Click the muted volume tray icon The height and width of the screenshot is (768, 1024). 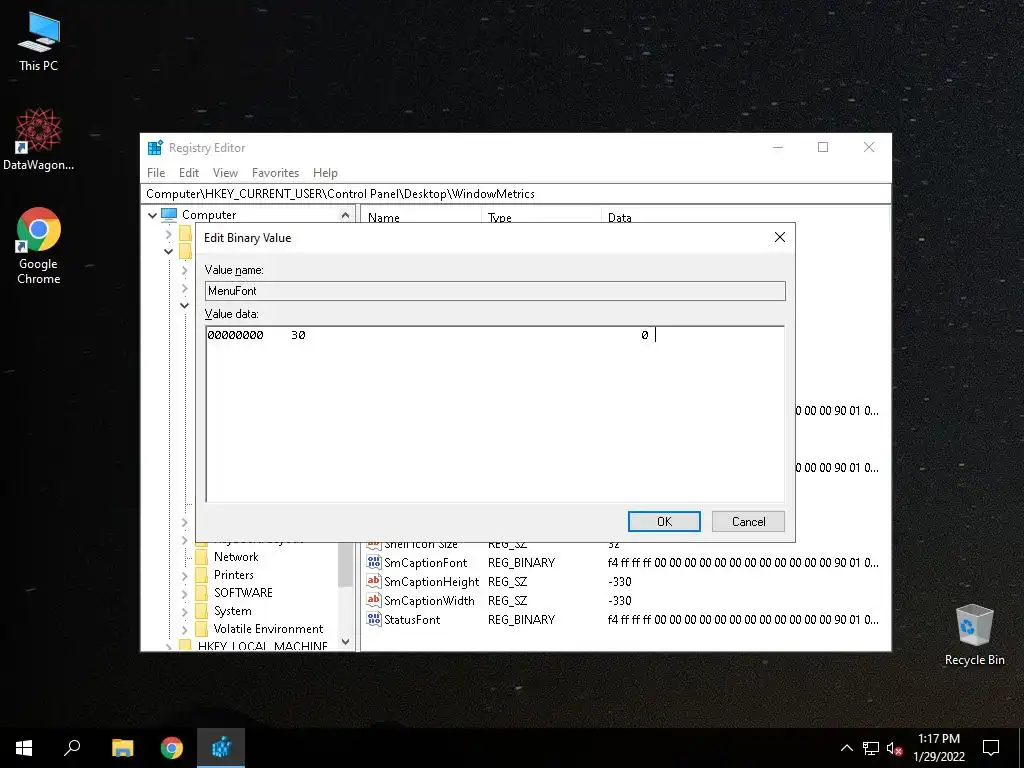(x=894, y=748)
